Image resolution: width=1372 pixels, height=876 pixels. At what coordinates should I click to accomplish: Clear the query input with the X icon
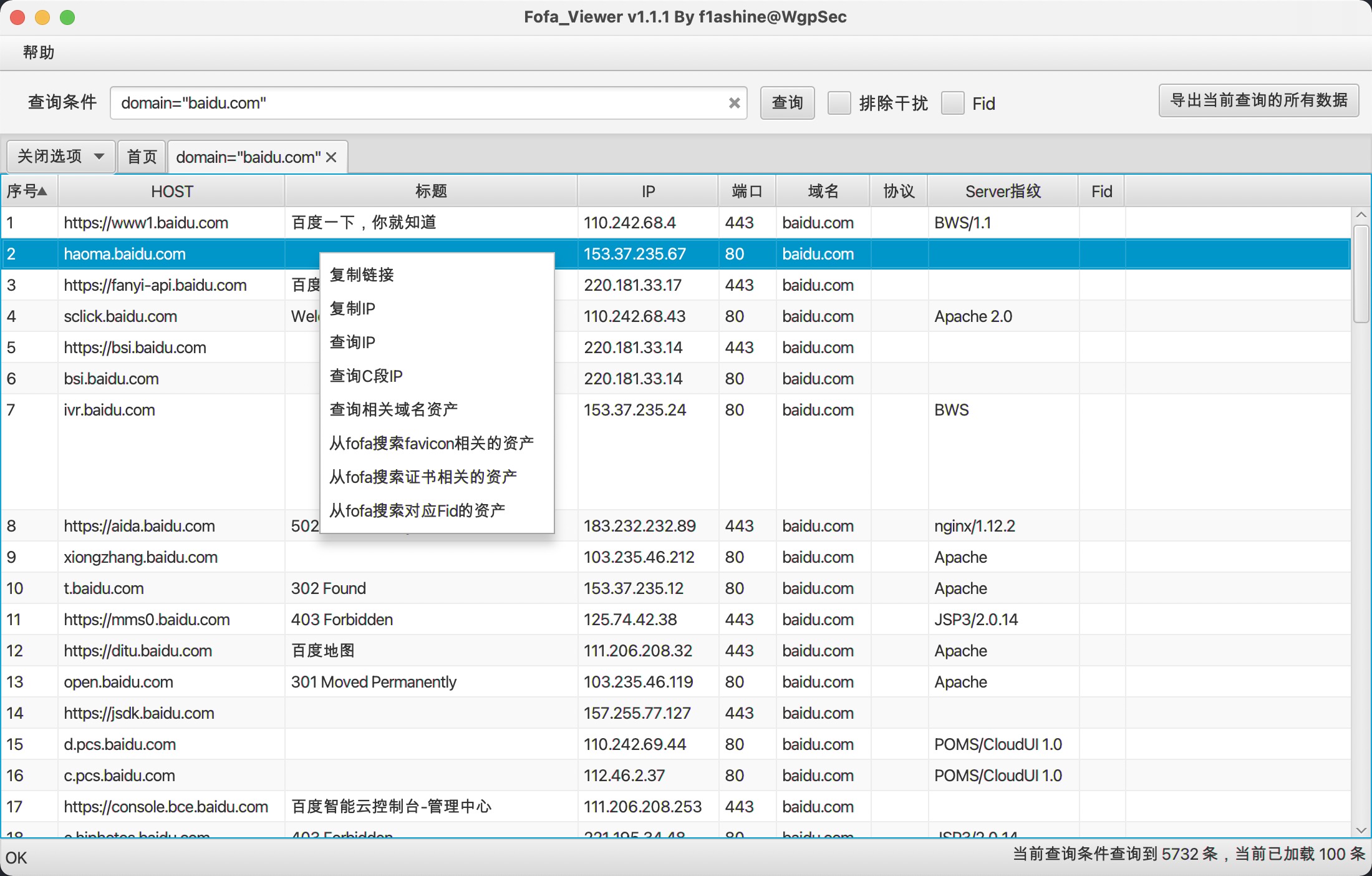[x=734, y=103]
